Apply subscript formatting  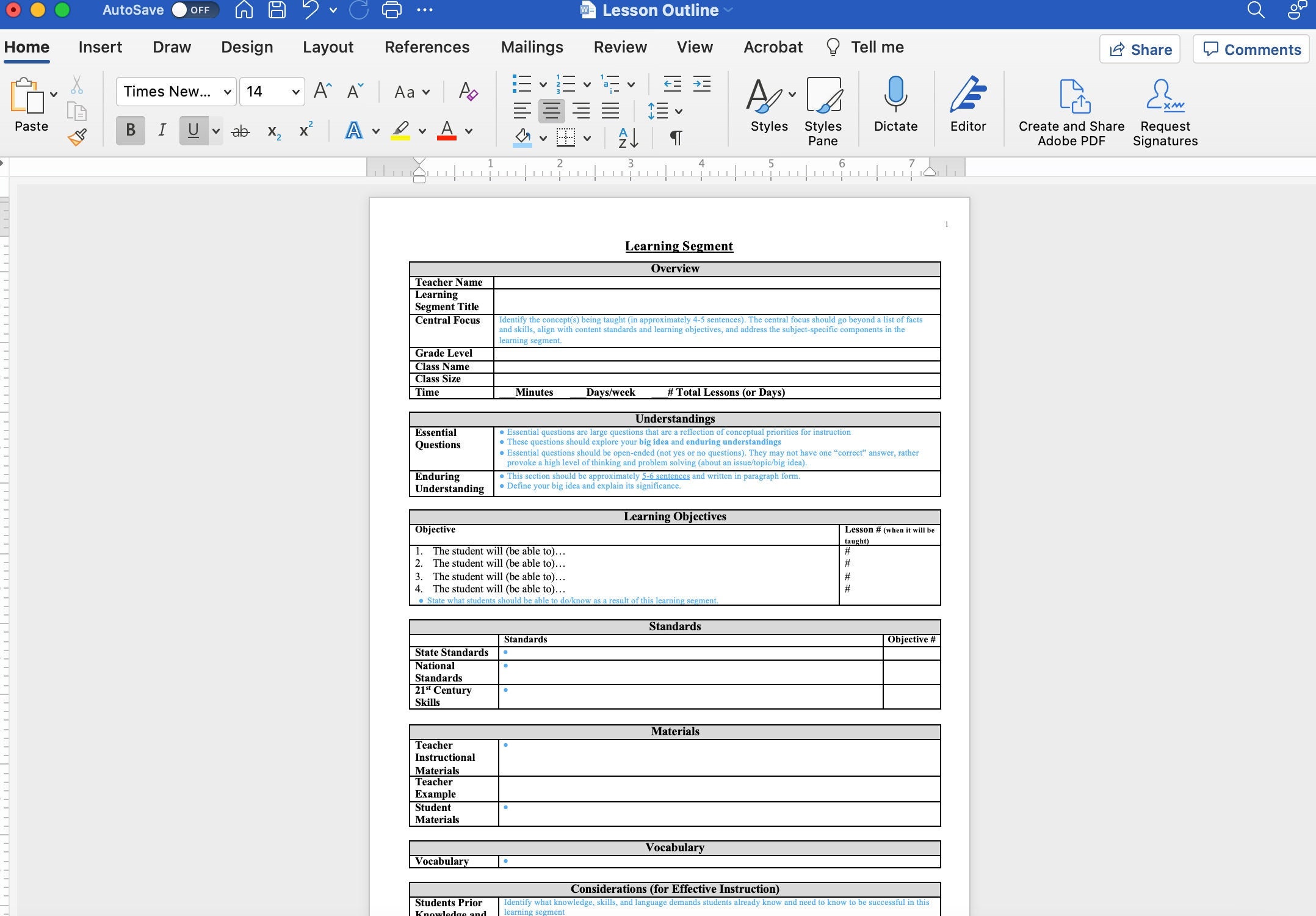273,130
